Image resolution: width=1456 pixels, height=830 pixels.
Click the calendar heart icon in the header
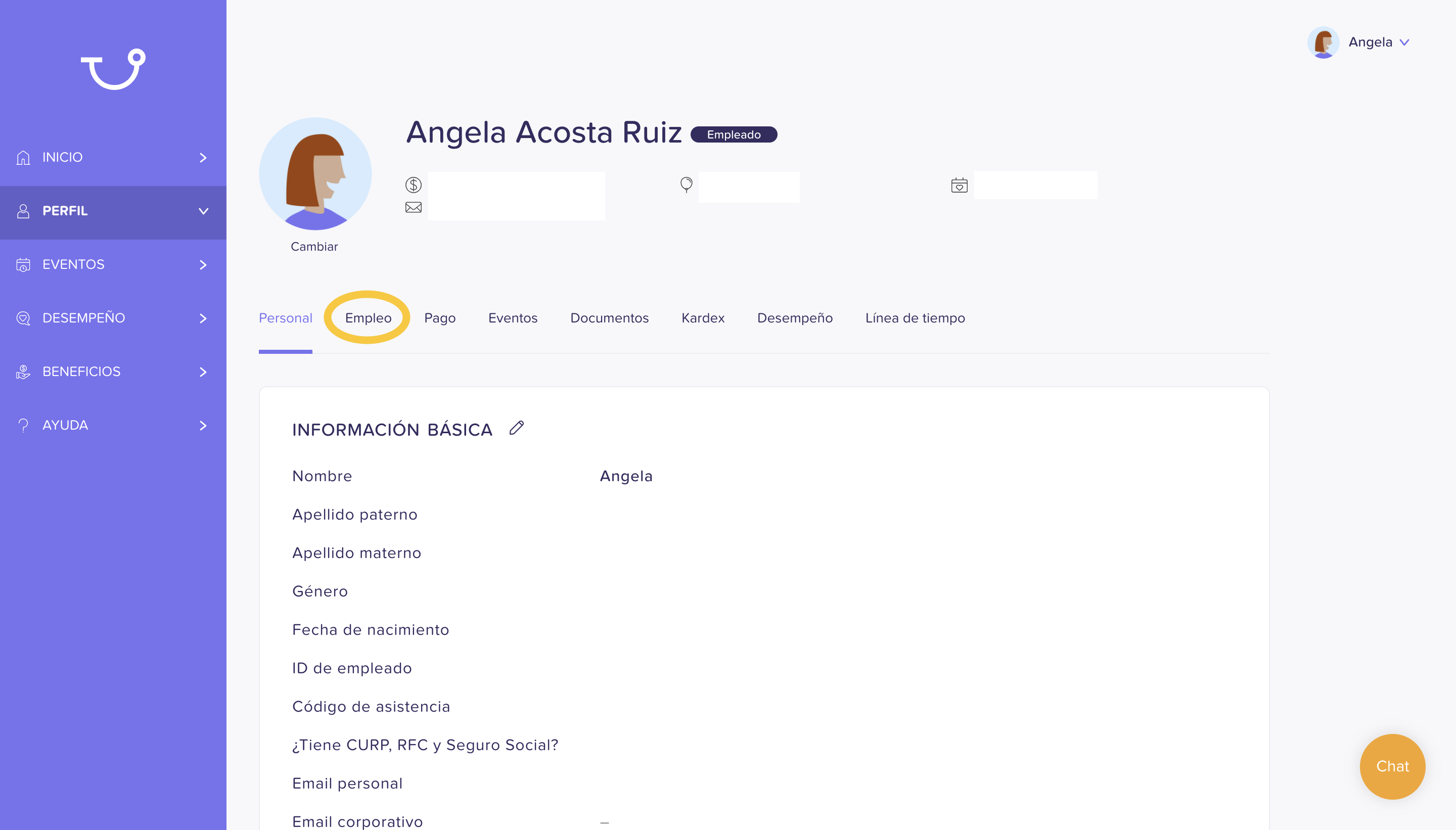pyautogui.click(x=960, y=186)
